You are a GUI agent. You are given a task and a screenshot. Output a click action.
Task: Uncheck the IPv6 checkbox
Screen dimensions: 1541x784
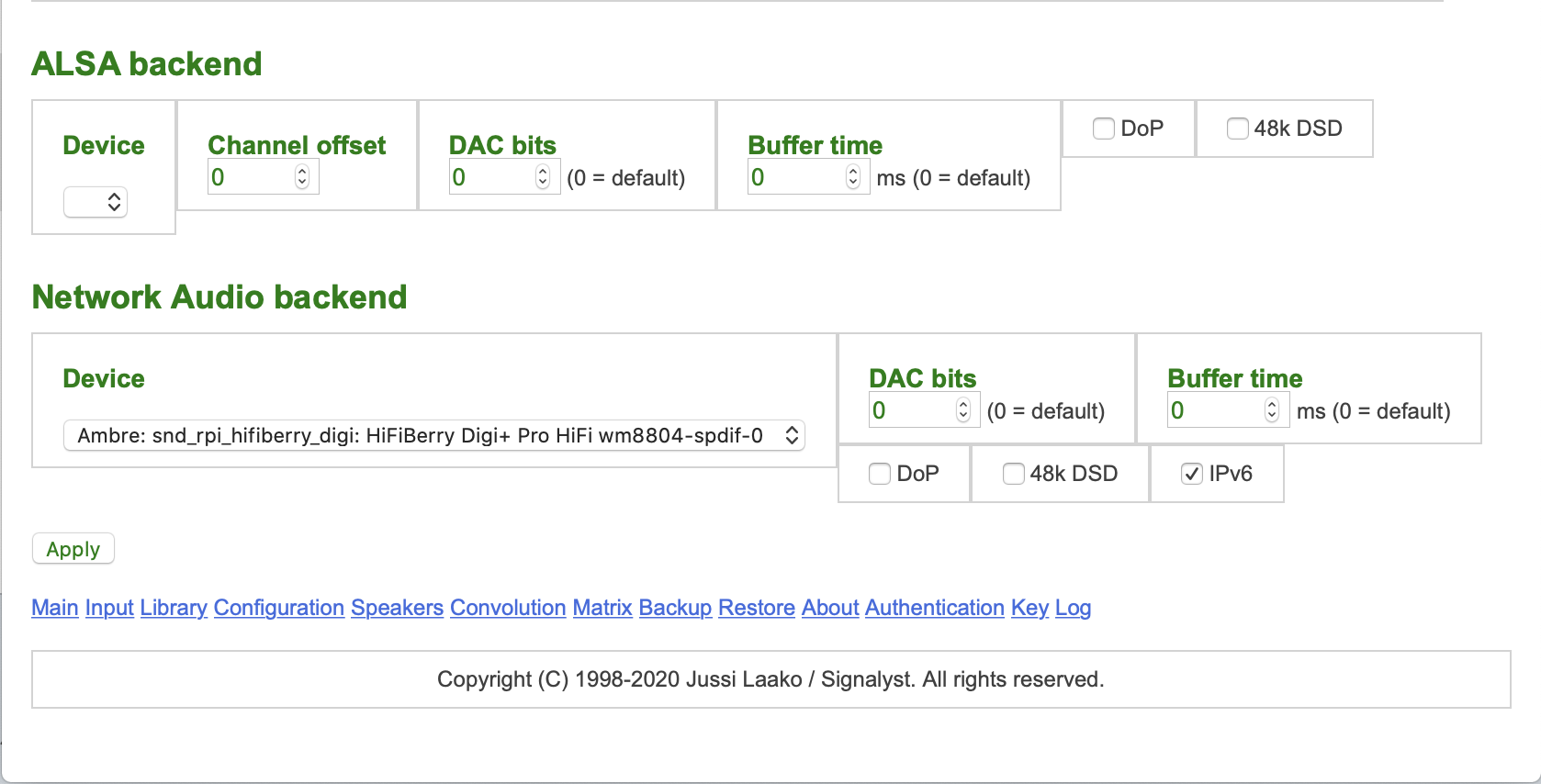click(x=1192, y=474)
